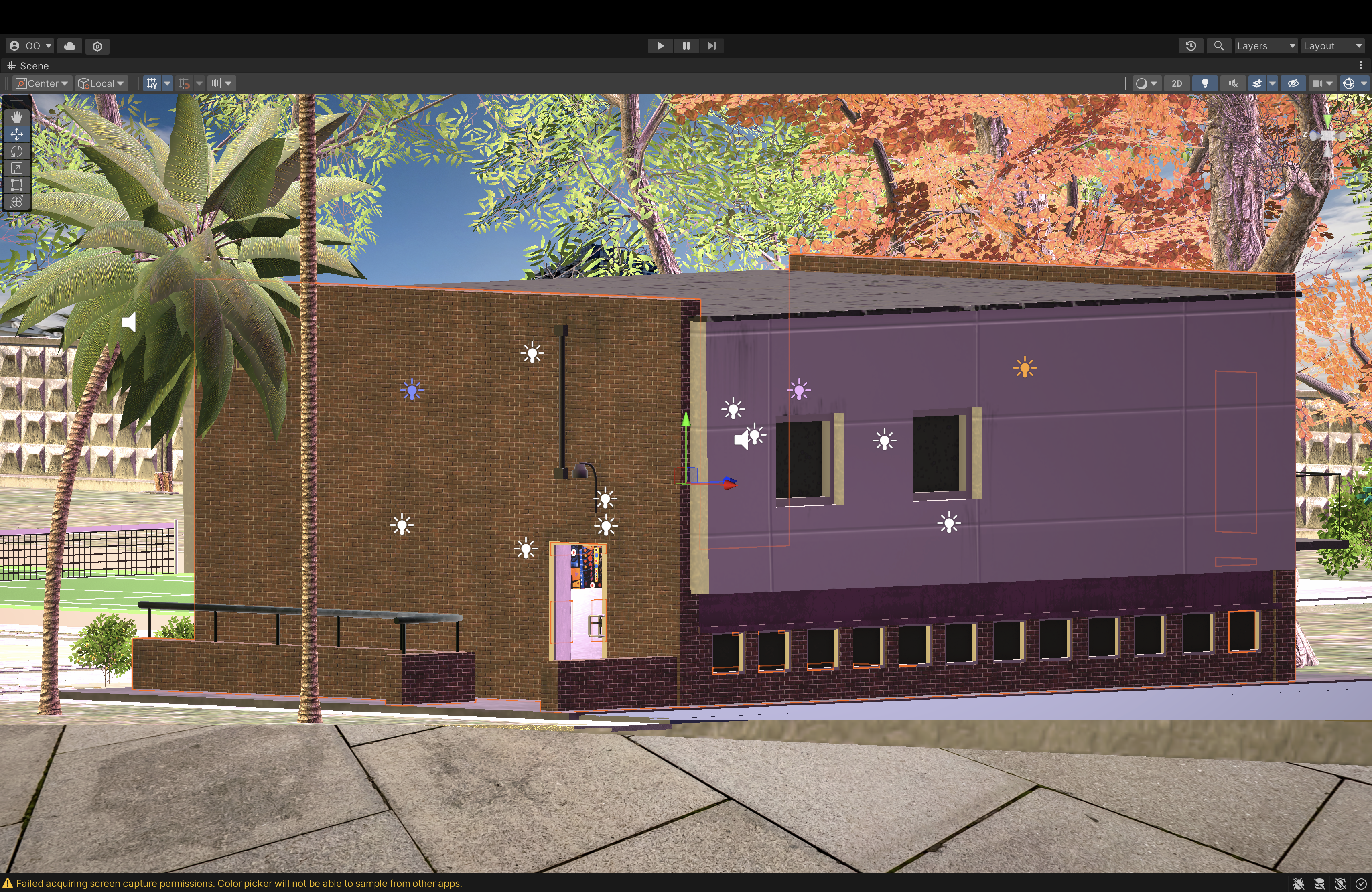Open Unity cloud services

(70, 45)
